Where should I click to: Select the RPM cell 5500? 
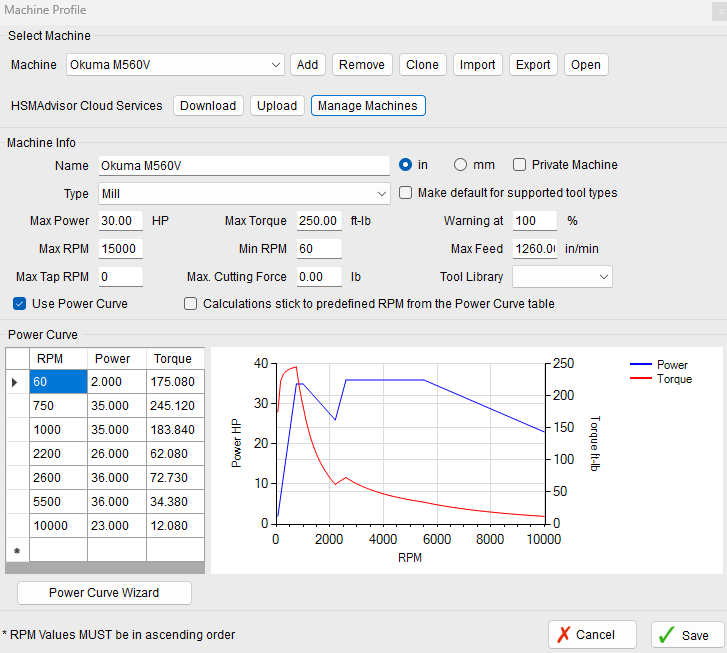pos(58,502)
